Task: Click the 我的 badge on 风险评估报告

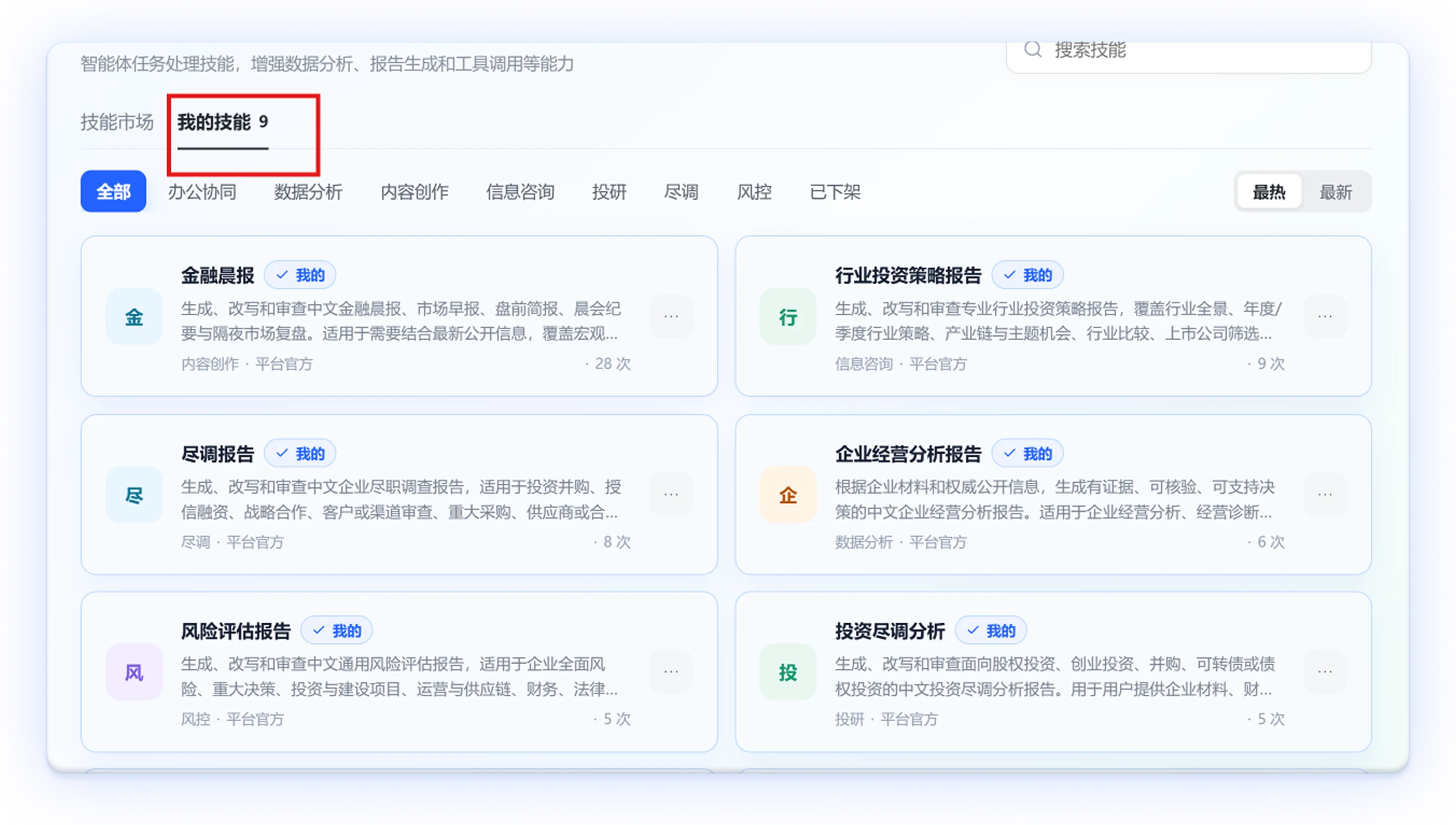Action: [x=337, y=631]
